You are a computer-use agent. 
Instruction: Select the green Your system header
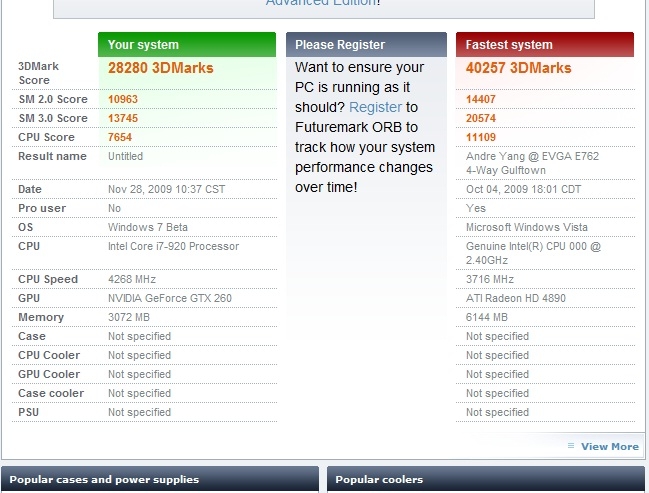point(186,45)
